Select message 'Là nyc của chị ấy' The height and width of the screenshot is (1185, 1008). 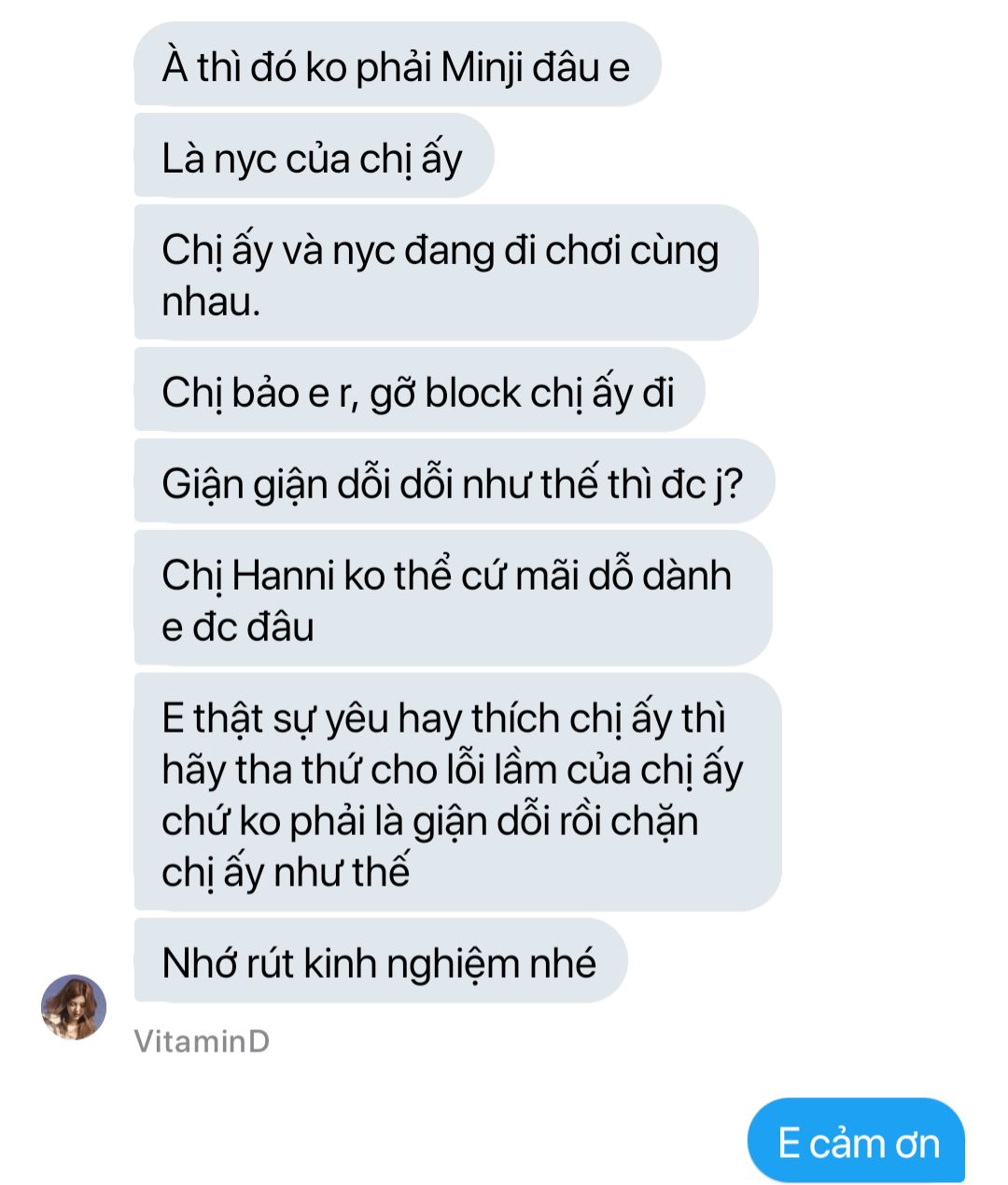tap(314, 156)
